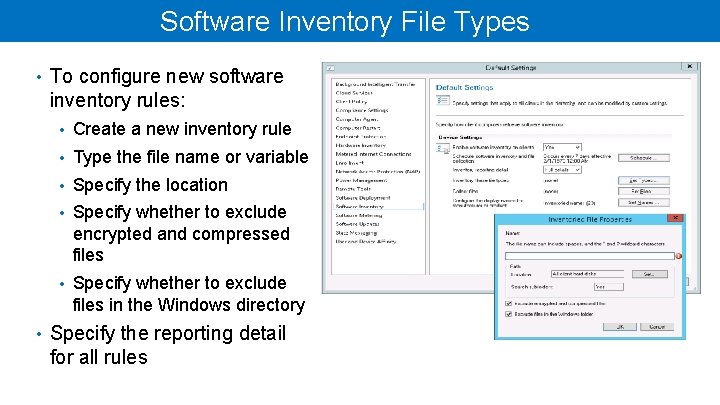Close the Default Settings window
Image resolution: width=720 pixels, height=405 pixels.
(x=689, y=67)
